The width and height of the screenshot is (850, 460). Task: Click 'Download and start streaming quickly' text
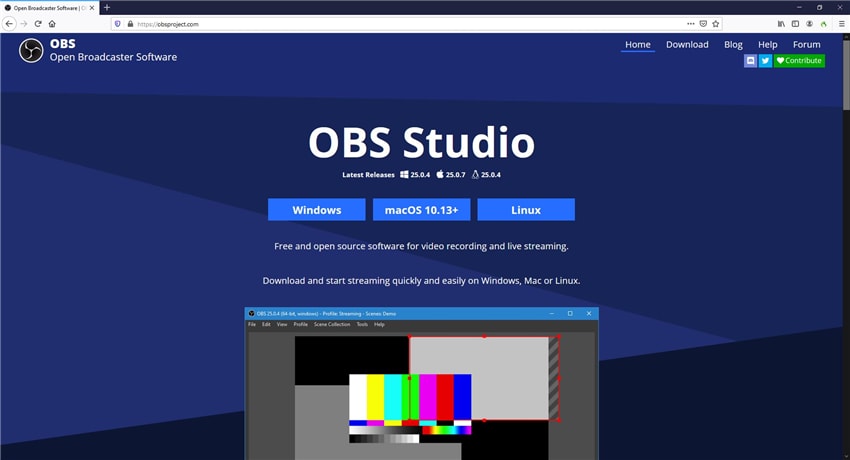click(x=421, y=281)
